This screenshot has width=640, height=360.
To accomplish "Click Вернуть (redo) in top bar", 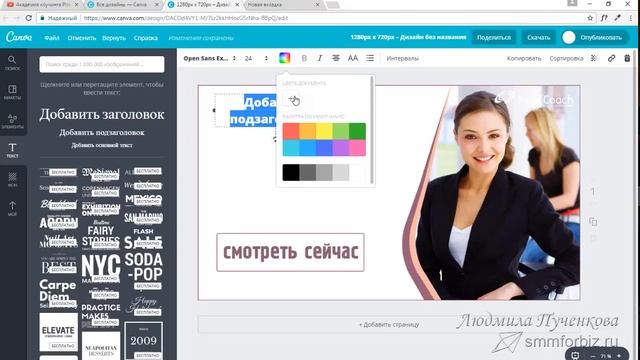I will click(x=114, y=38).
